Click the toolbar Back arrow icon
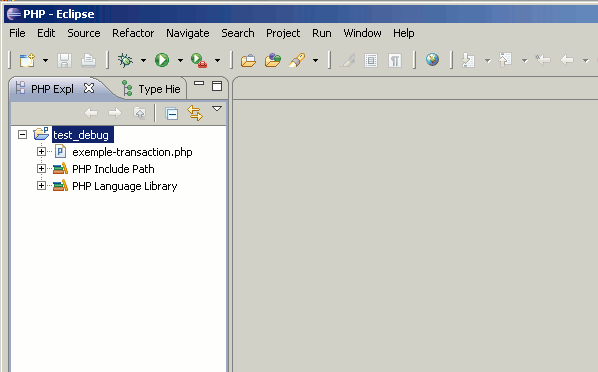Screen dimensions: 598x372 tap(567, 60)
